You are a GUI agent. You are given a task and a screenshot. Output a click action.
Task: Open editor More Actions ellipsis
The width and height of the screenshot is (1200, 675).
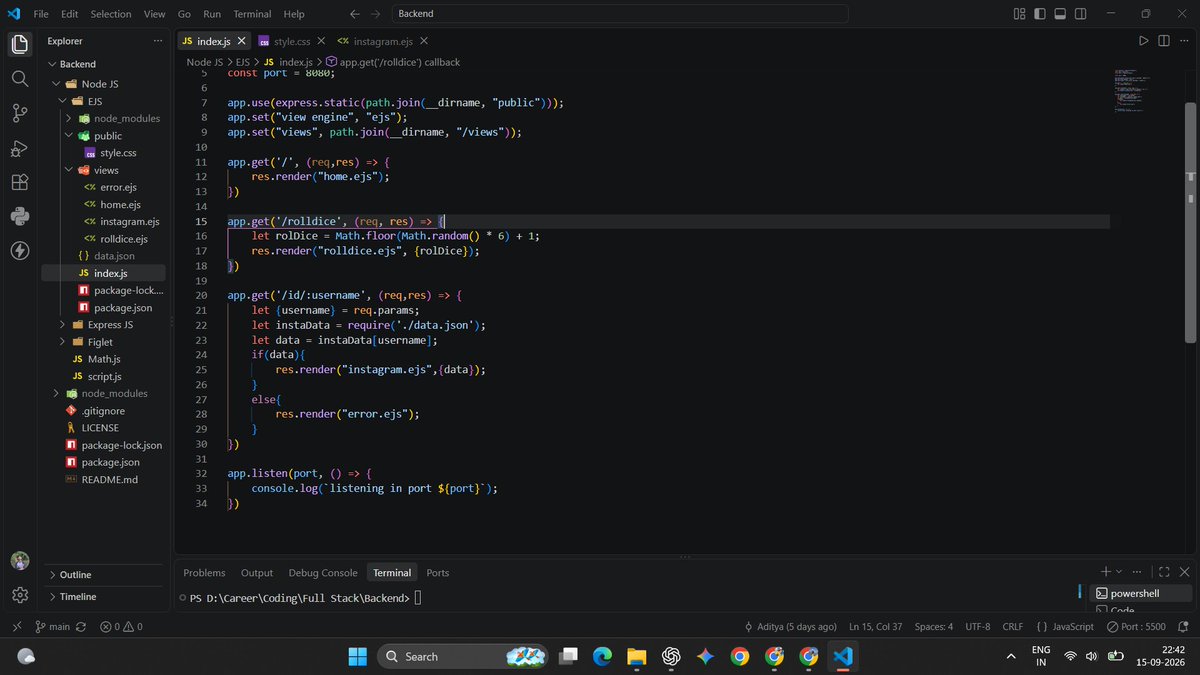(1184, 41)
